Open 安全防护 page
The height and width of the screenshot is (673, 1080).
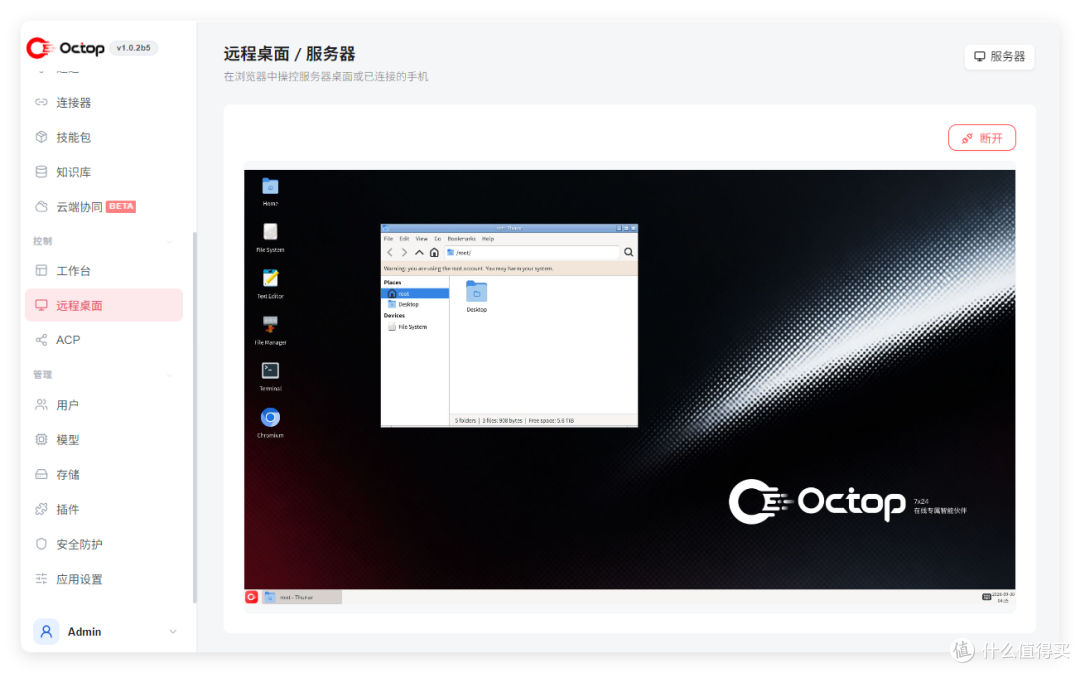click(x=103, y=544)
